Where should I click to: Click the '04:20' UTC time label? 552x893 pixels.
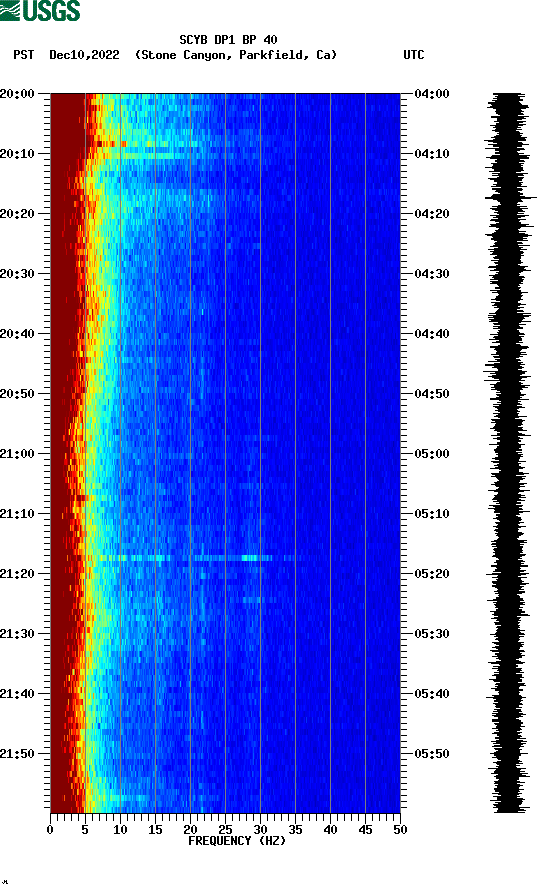432,214
